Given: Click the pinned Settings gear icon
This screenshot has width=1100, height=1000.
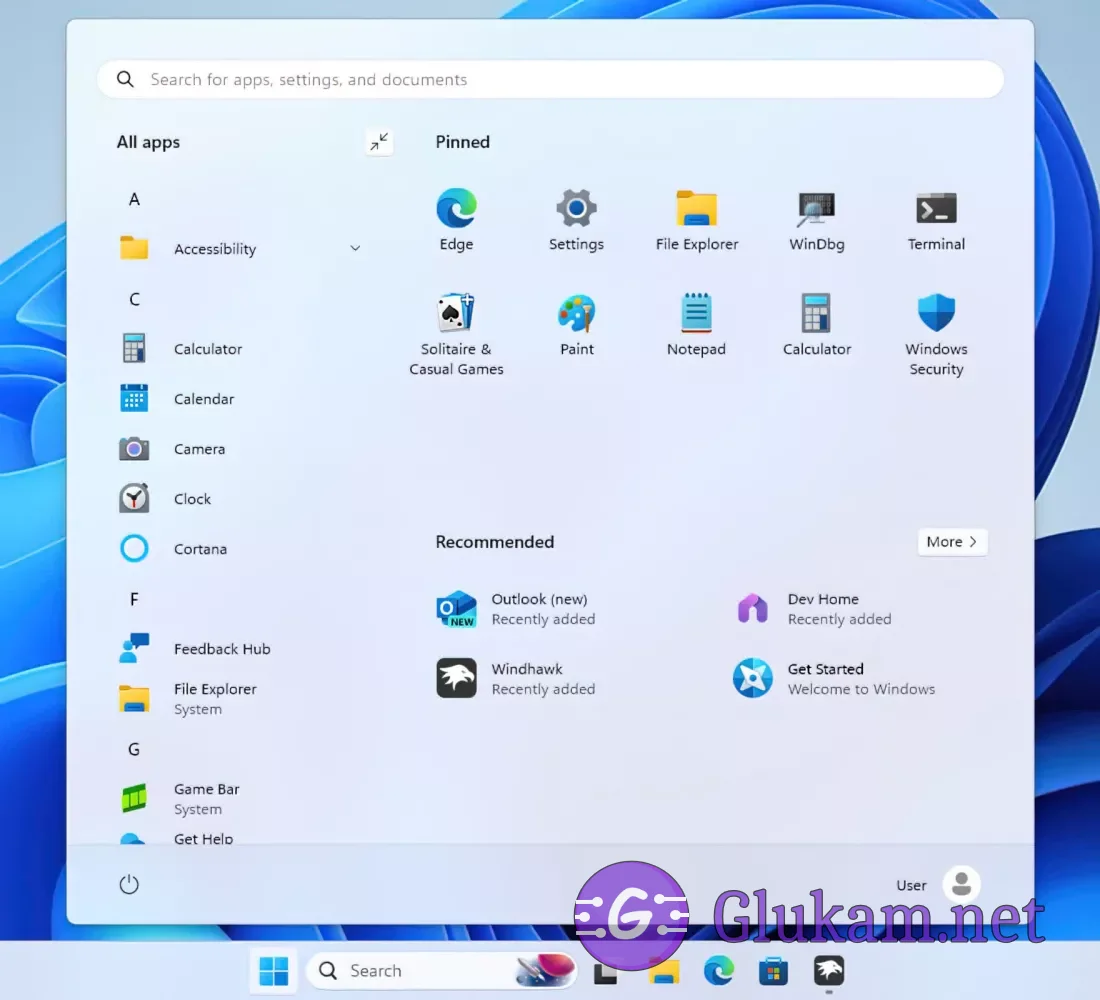Looking at the screenshot, I should tap(576, 210).
